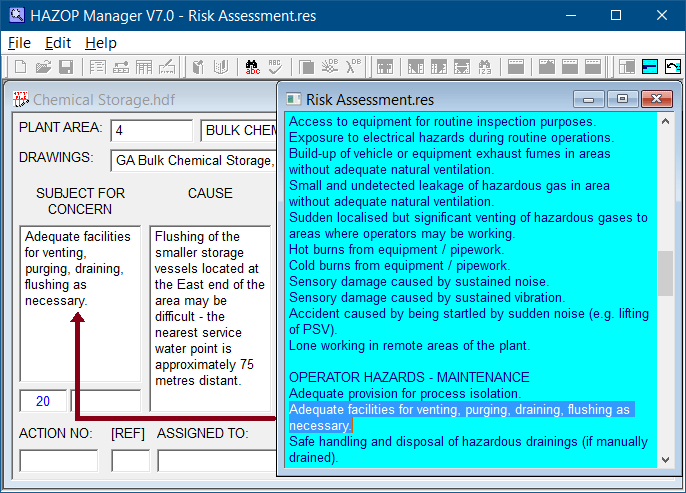686x493 pixels.
Task: Click the copy pages toolbar icon
Action: click(x=307, y=67)
